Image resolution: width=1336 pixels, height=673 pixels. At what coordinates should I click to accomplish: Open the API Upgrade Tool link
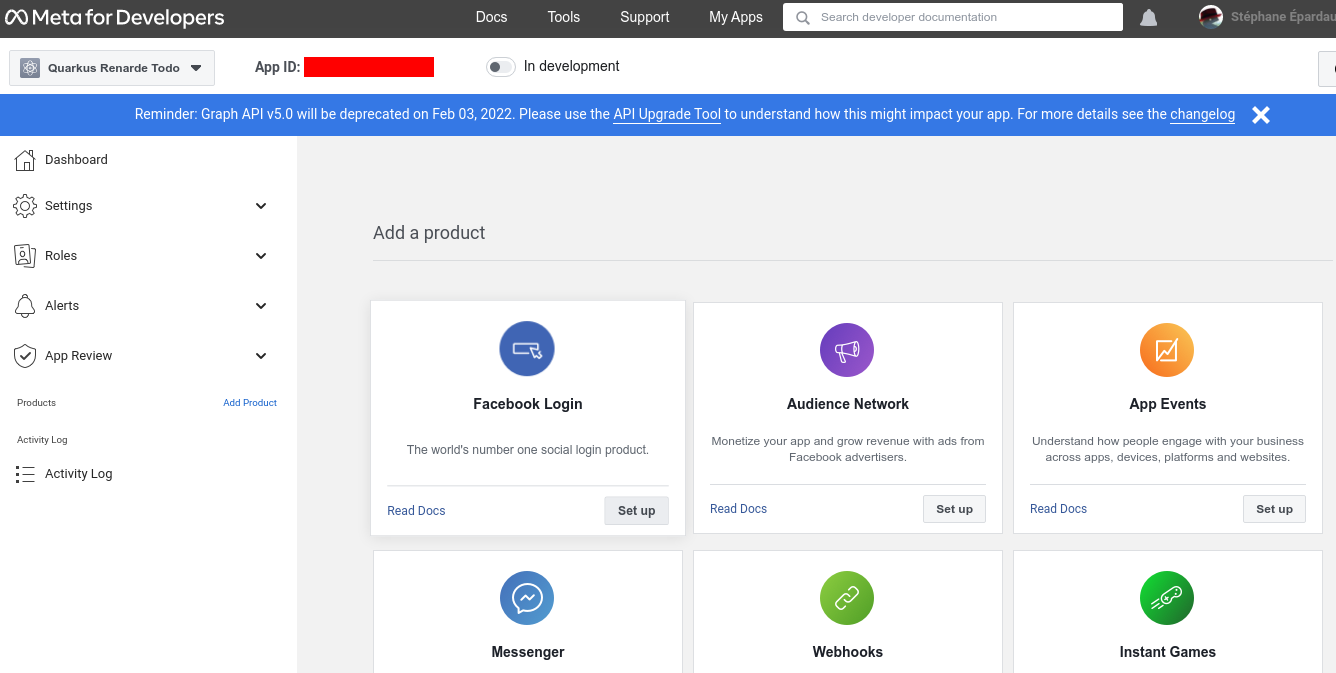pyautogui.click(x=667, y=114)
